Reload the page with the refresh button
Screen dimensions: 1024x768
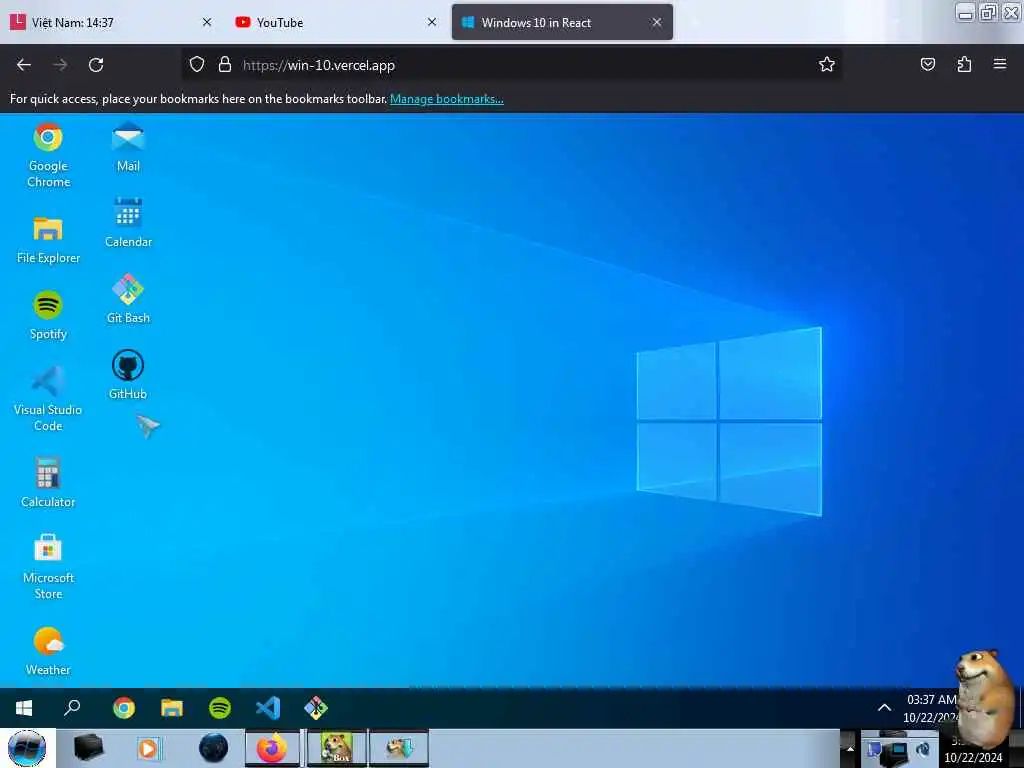coord(96,65)
